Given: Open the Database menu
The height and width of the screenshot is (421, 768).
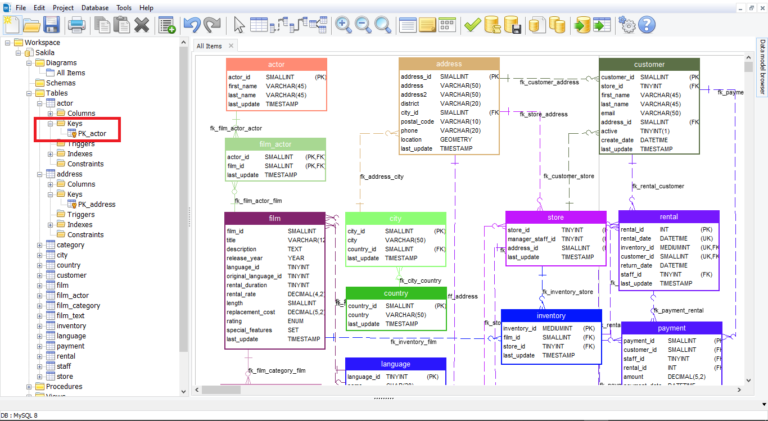Looking at the screenshot, I should 95,7.
